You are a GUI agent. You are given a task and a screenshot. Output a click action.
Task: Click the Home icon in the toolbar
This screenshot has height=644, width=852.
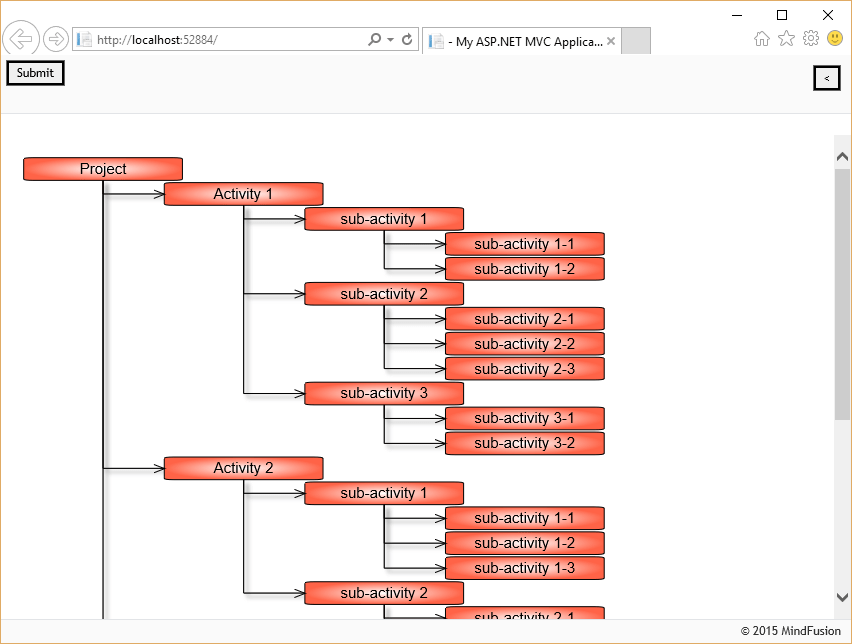(x=761, y=36)
